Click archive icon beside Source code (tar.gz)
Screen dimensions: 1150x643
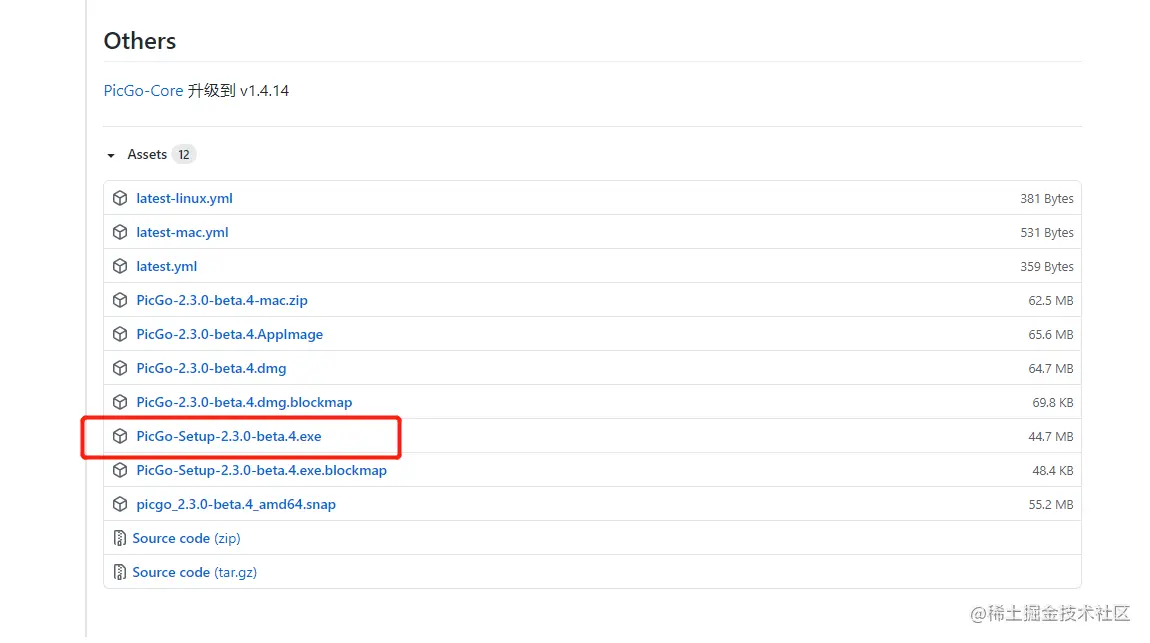(120, 573)
